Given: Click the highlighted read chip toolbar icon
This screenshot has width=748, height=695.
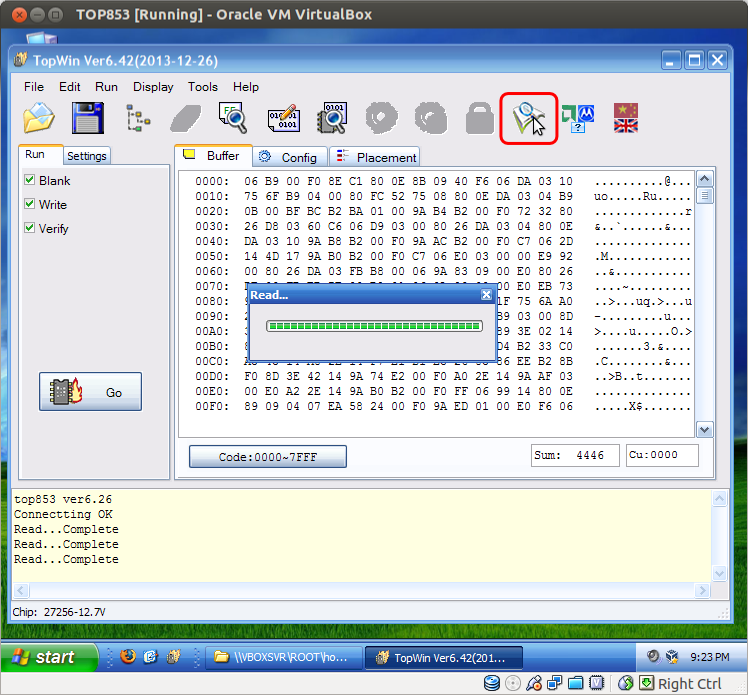Looking at the screenshot, I should pos(528,118).
